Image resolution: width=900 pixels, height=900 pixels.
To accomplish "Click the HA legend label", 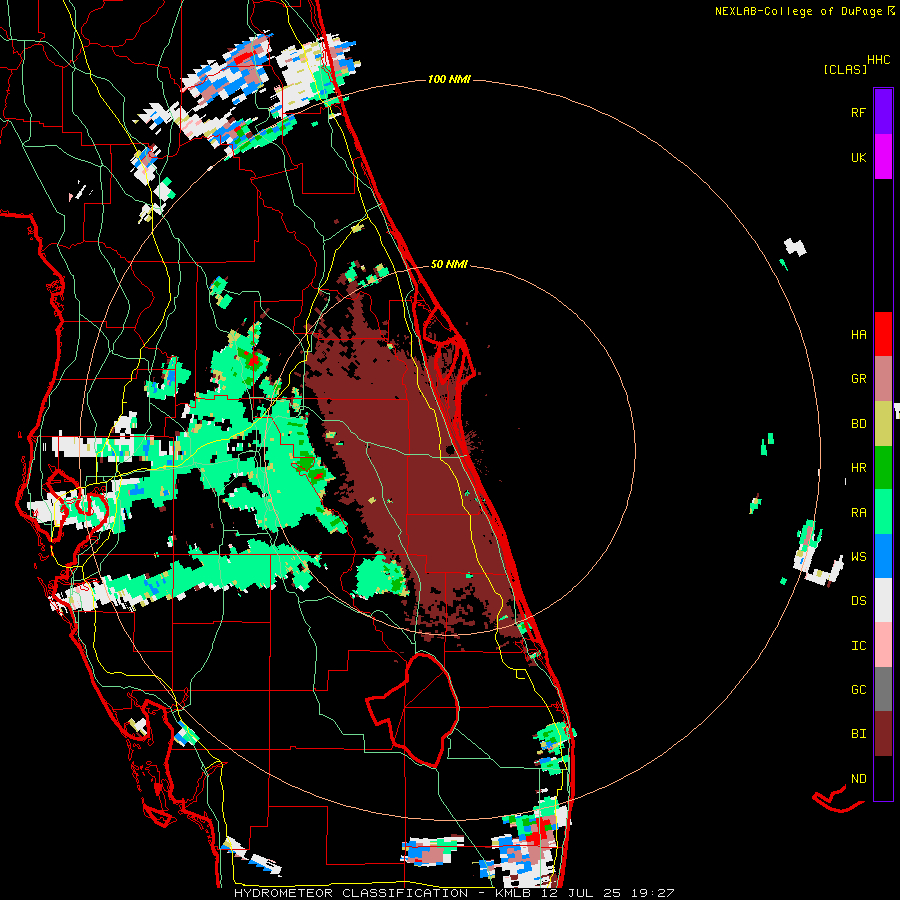I will point(858,334).
